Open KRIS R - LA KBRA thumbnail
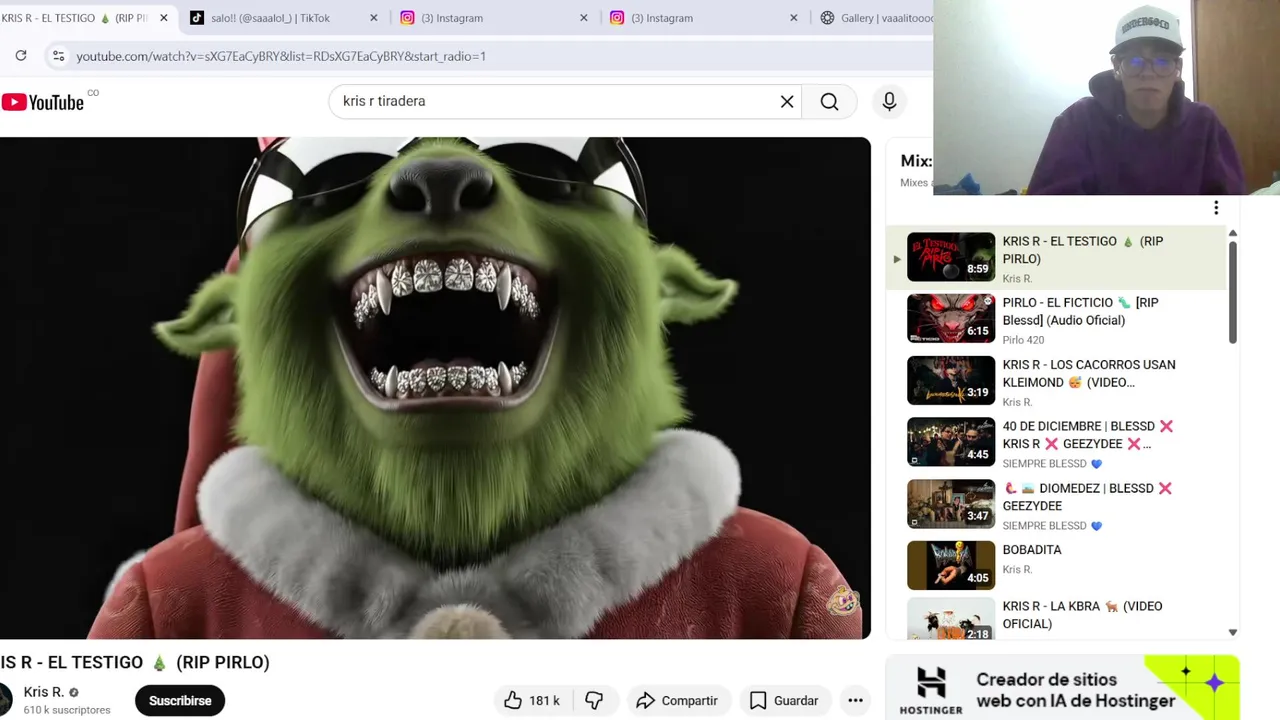 click(951, 620)
